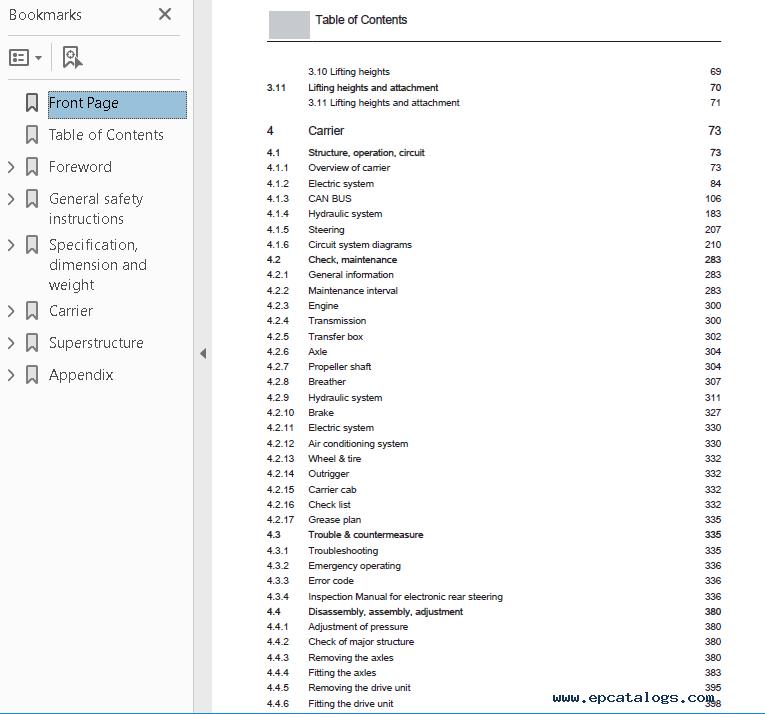Click the Foreword bookmark icon
This screenshot has height=714, width=765.
(32, 167)
